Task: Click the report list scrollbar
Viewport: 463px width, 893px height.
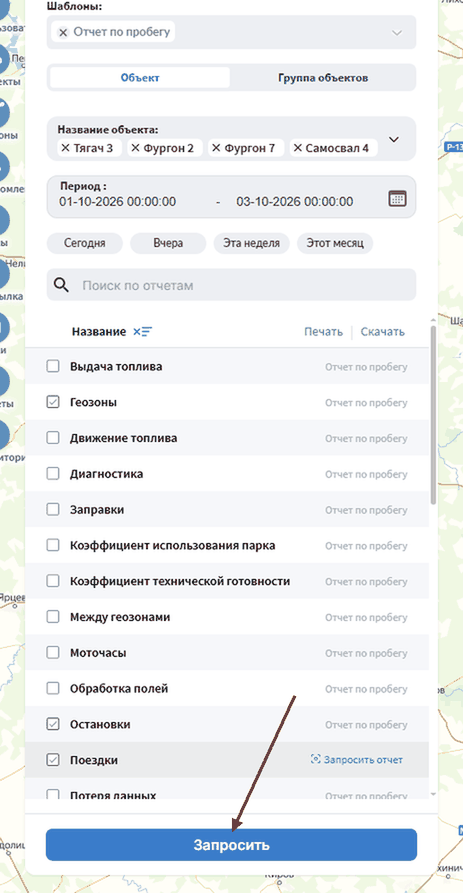Action: coord(433,416)
